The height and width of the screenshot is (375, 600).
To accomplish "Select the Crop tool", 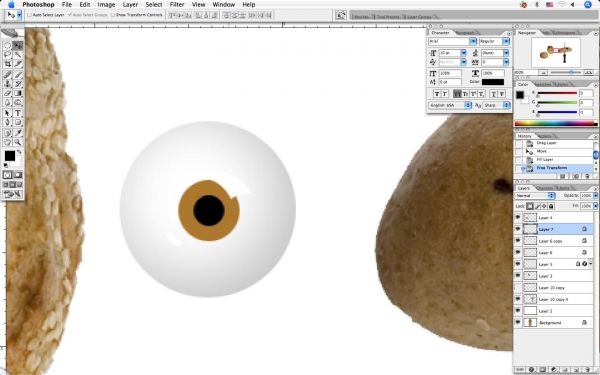I will pos(7,64).
